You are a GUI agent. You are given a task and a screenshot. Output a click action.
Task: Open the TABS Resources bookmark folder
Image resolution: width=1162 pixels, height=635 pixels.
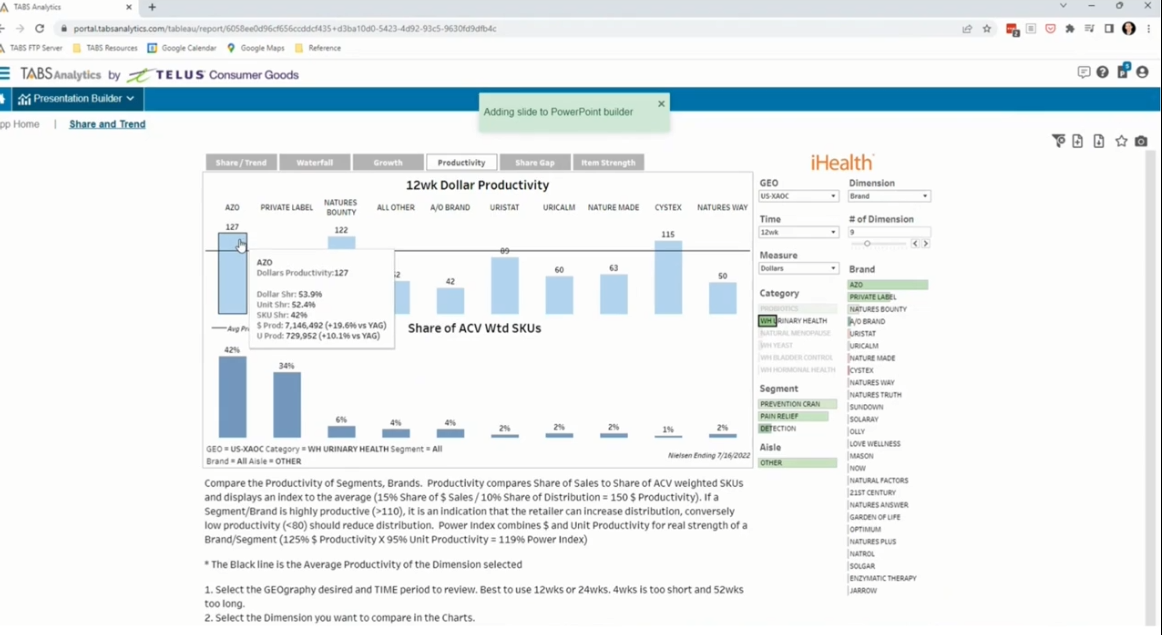pyautogui.click(x=105, y=48)
